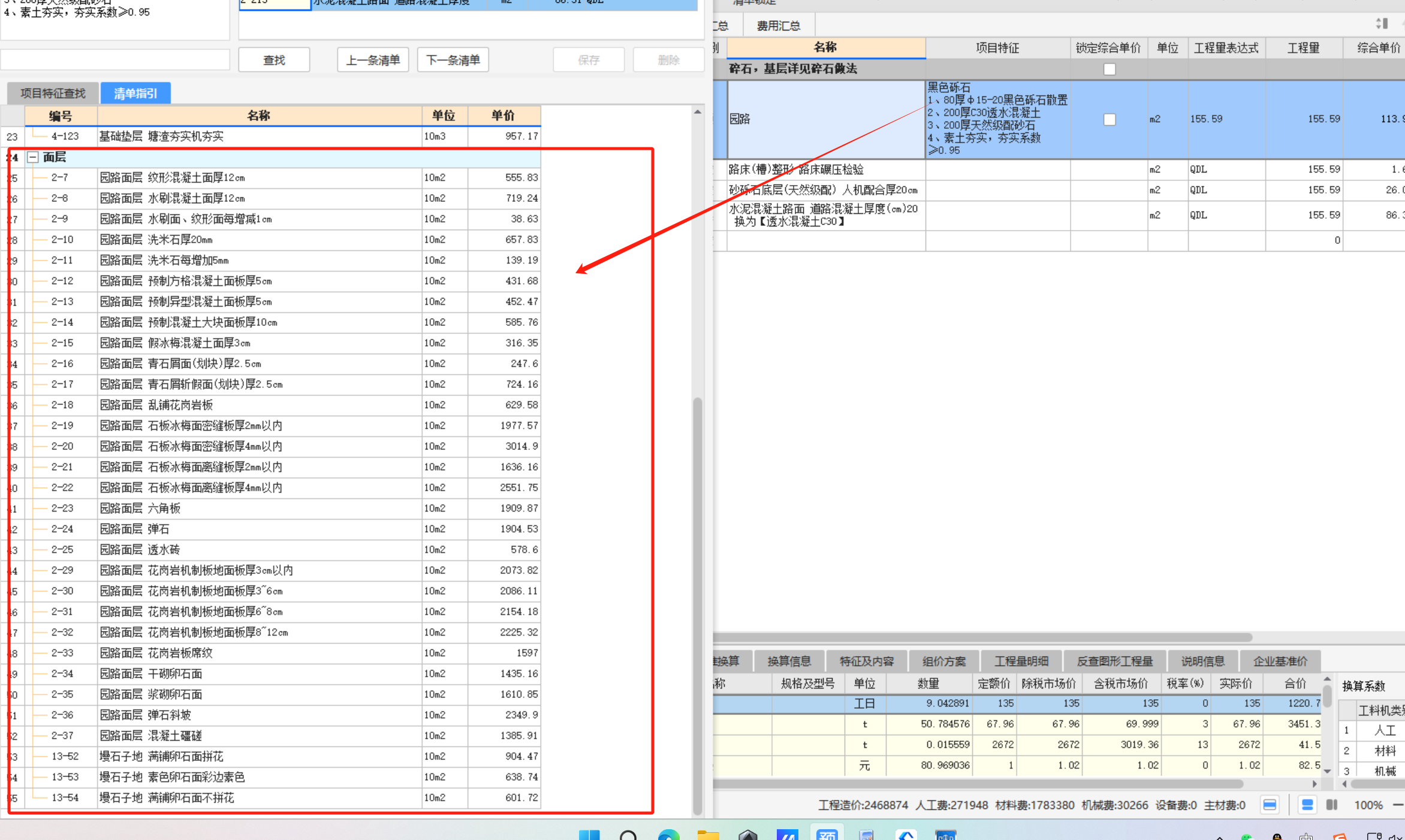This screenshot has height=840, width=1405.
Task: Click the right arrow of the materials horizontal scrollbar
Action: [1314, 784]
